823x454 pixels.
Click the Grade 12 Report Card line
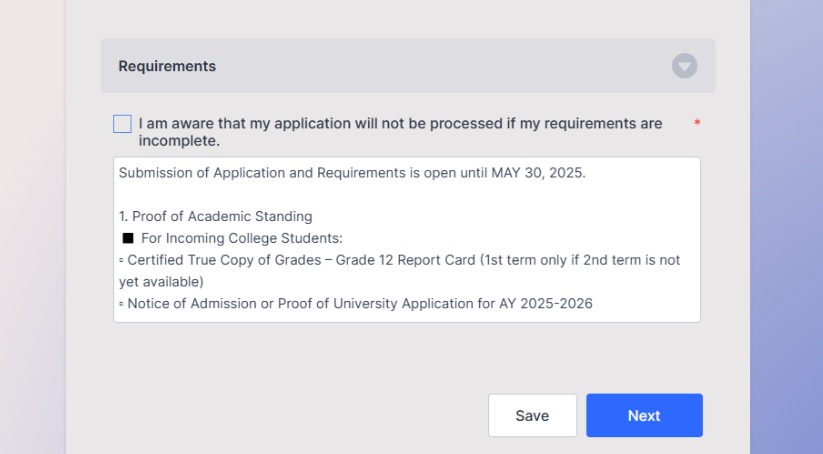[403, 260]
